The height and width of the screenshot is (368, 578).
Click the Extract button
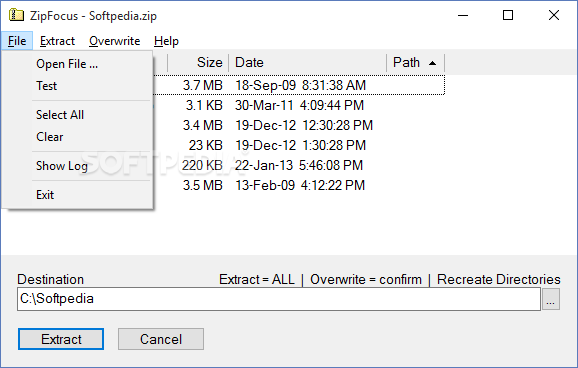tap(61, 339)
